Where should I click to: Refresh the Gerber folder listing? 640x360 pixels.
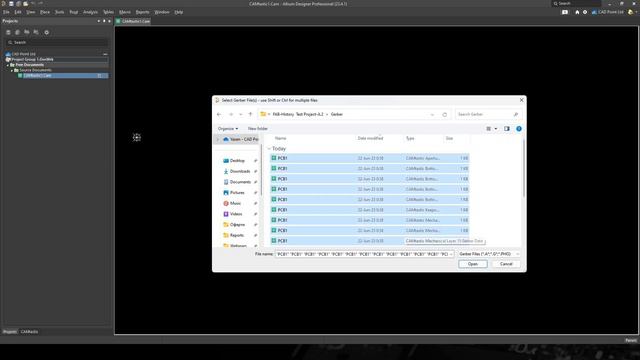click(x=444, y=115)
